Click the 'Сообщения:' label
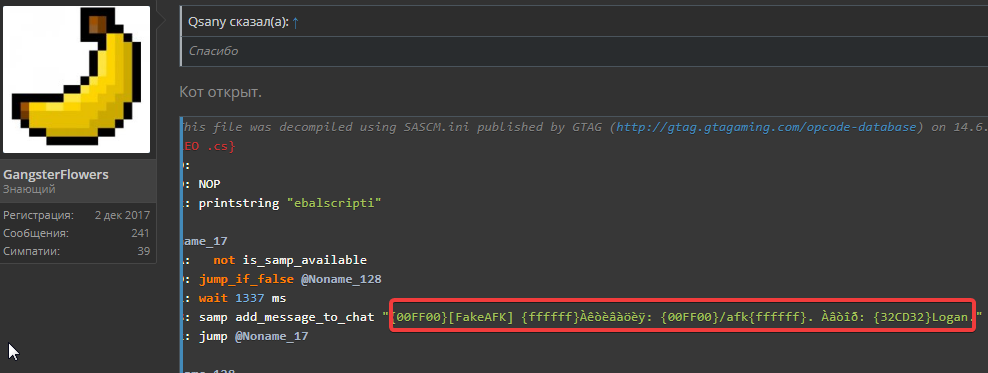 (36, 233)
